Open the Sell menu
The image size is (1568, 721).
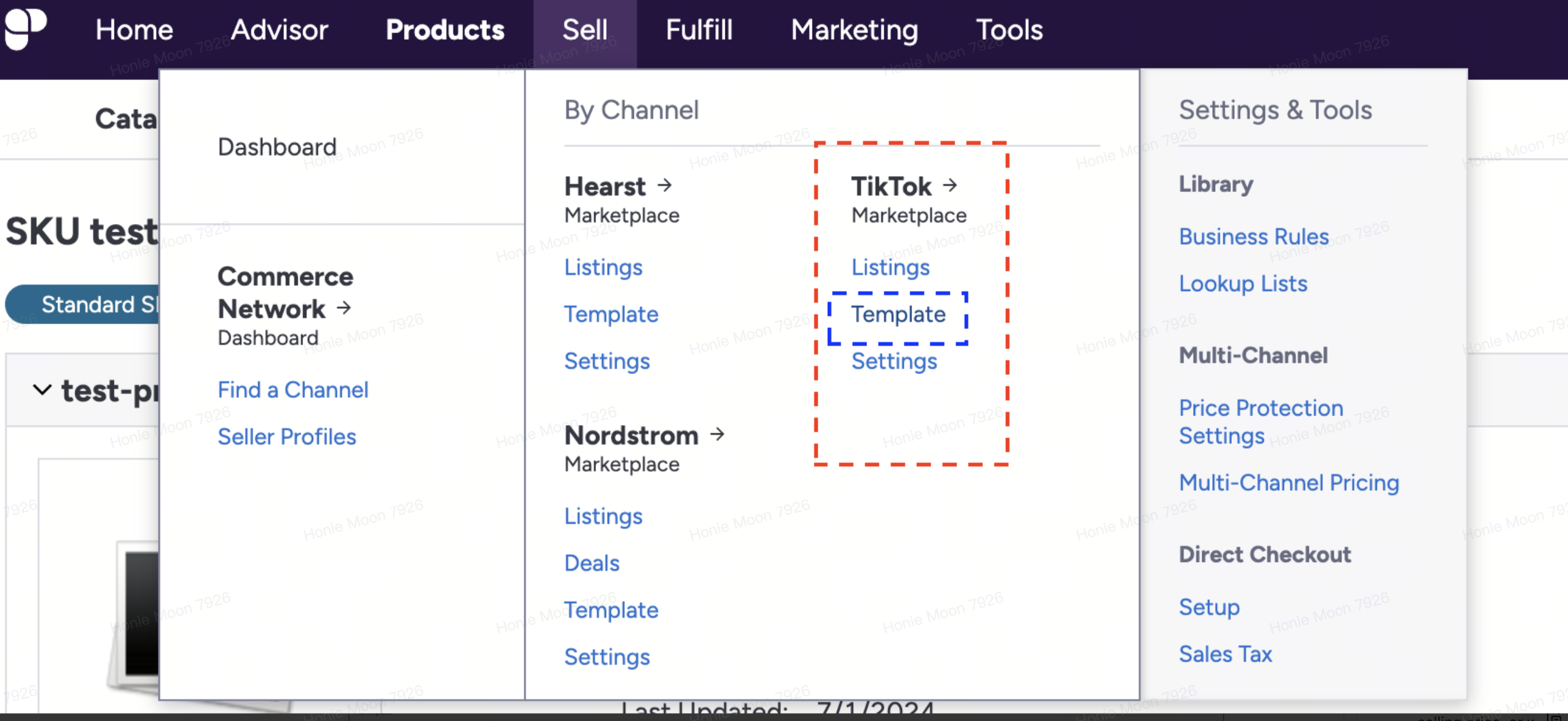[x=584, y=30]
